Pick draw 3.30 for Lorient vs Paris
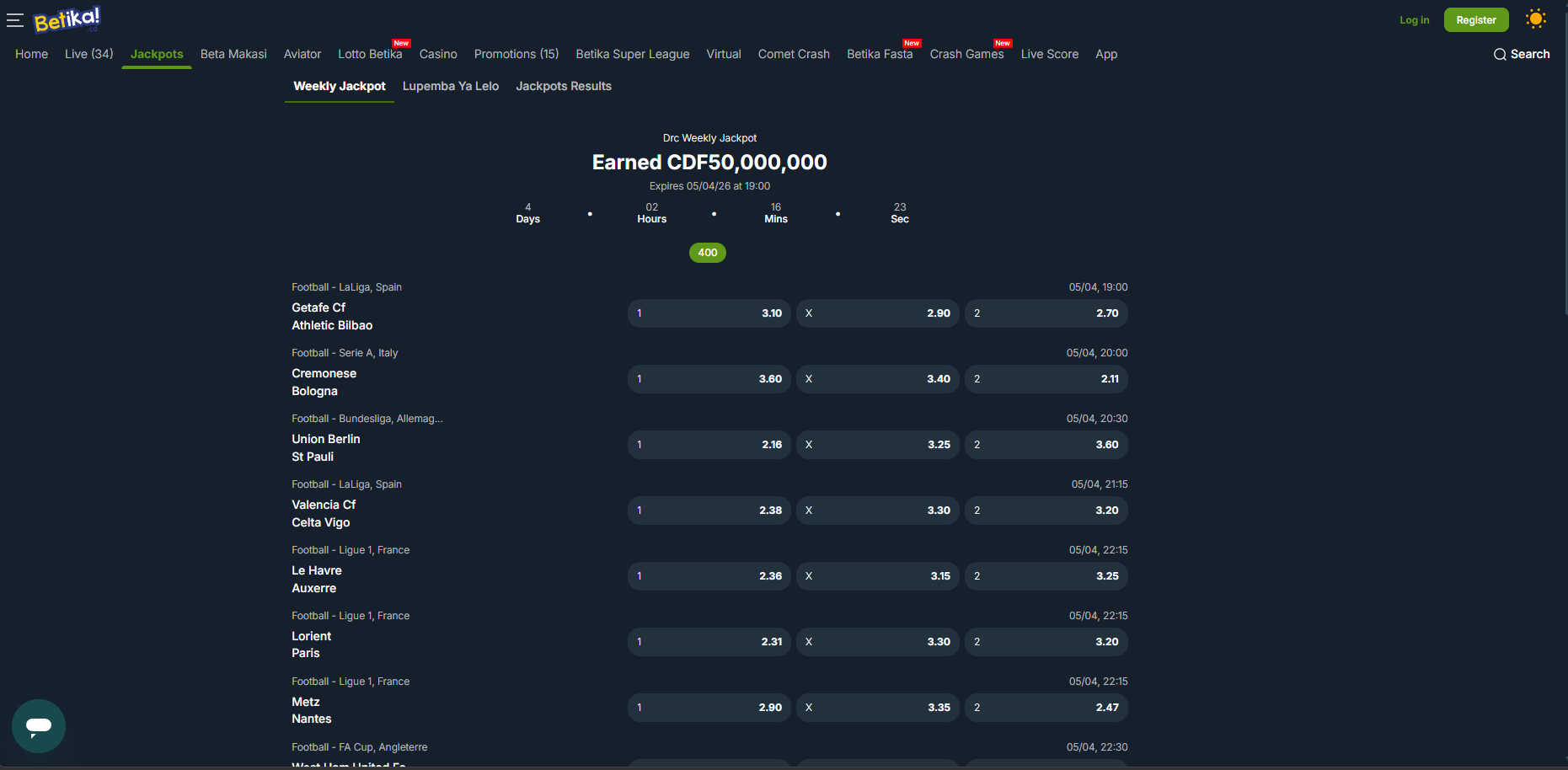The image size is (1568, 770). [878, 642]
